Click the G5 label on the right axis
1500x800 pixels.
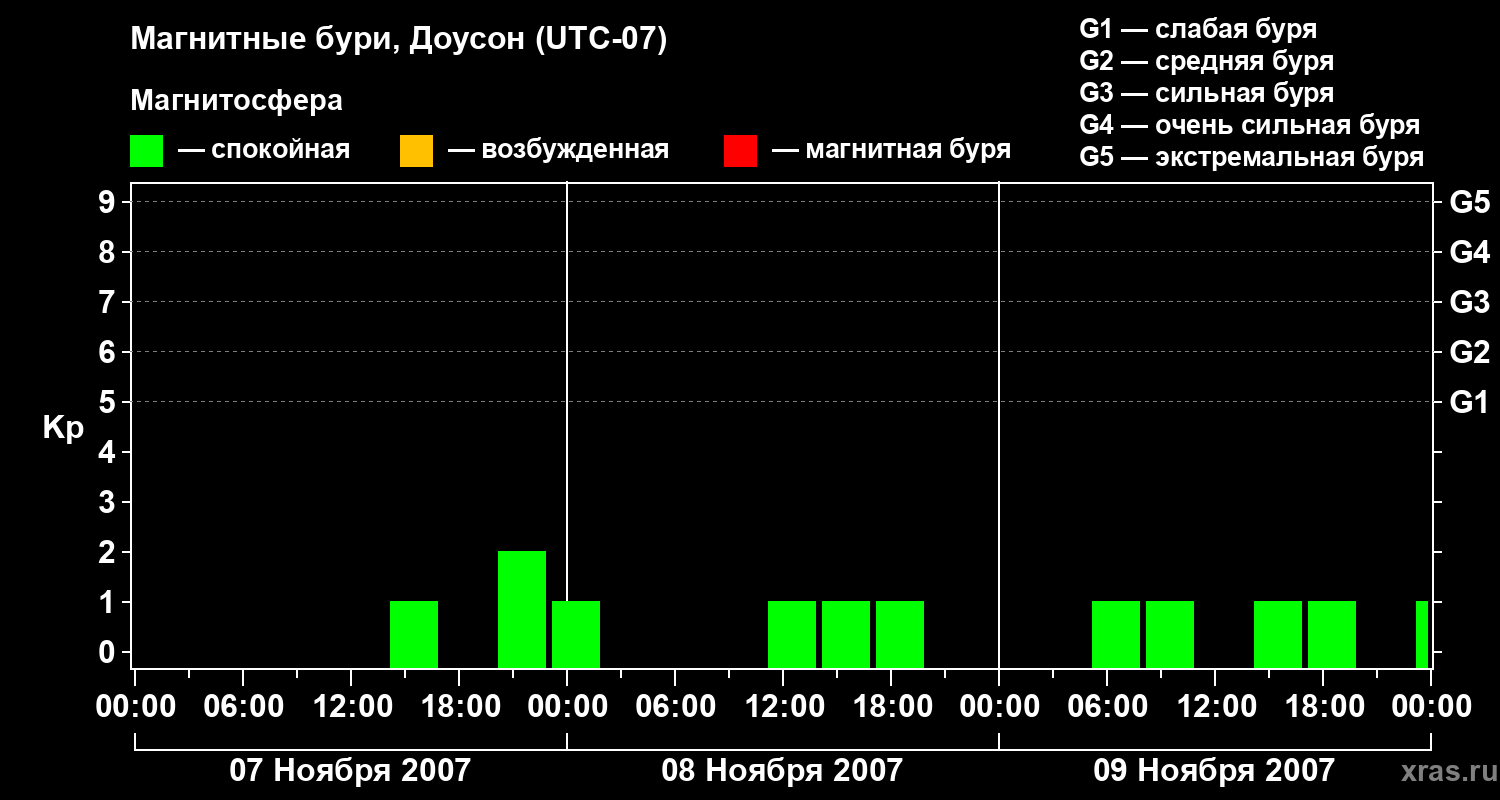pyautogui.click(x=1469, y=202)
